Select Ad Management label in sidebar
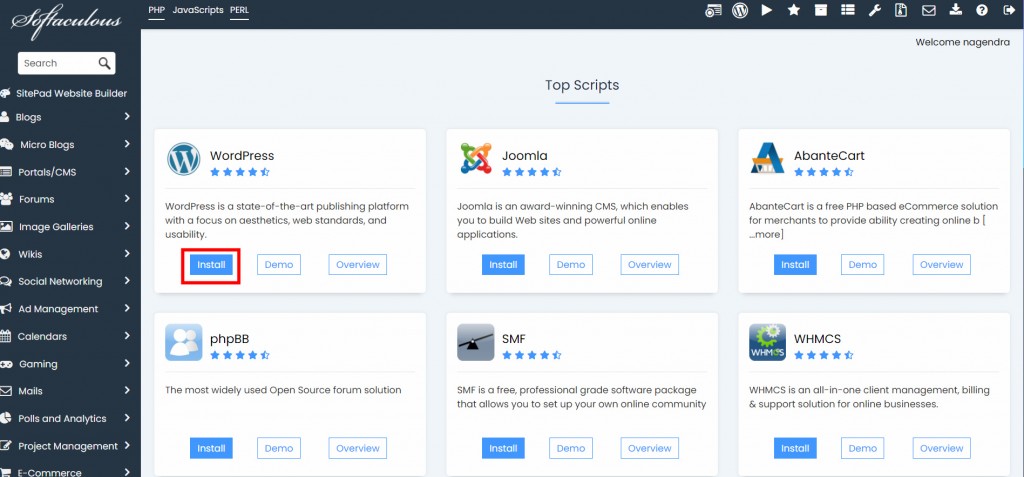Image resolution: width=1024 pixels, height=477 pixels. (x=58, y=309)
